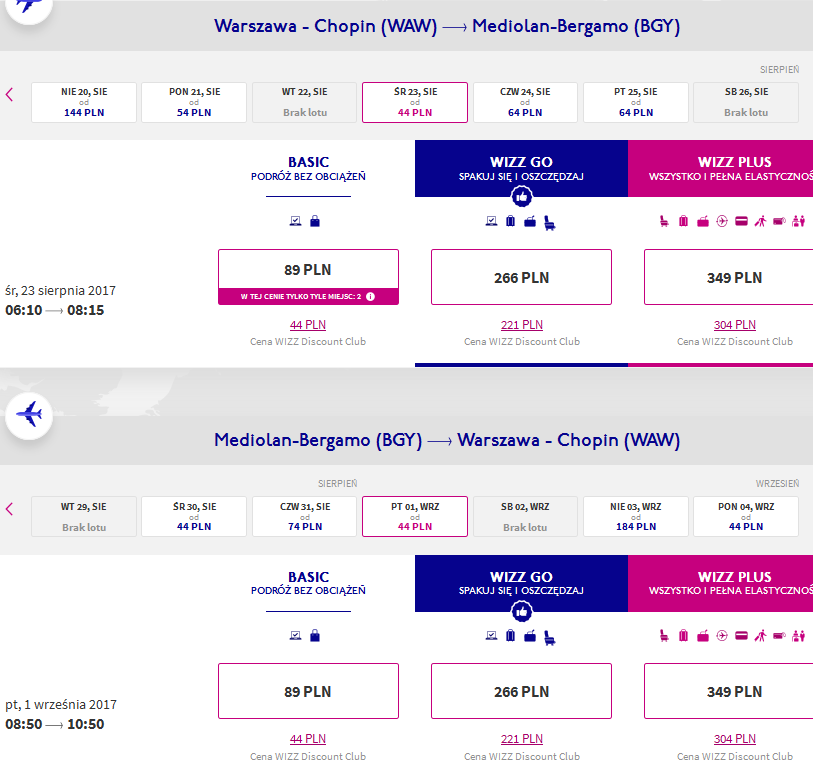Click the return BASIC fare column header
The width and height of the screenshot is (813, 769).
click(309, 583)
